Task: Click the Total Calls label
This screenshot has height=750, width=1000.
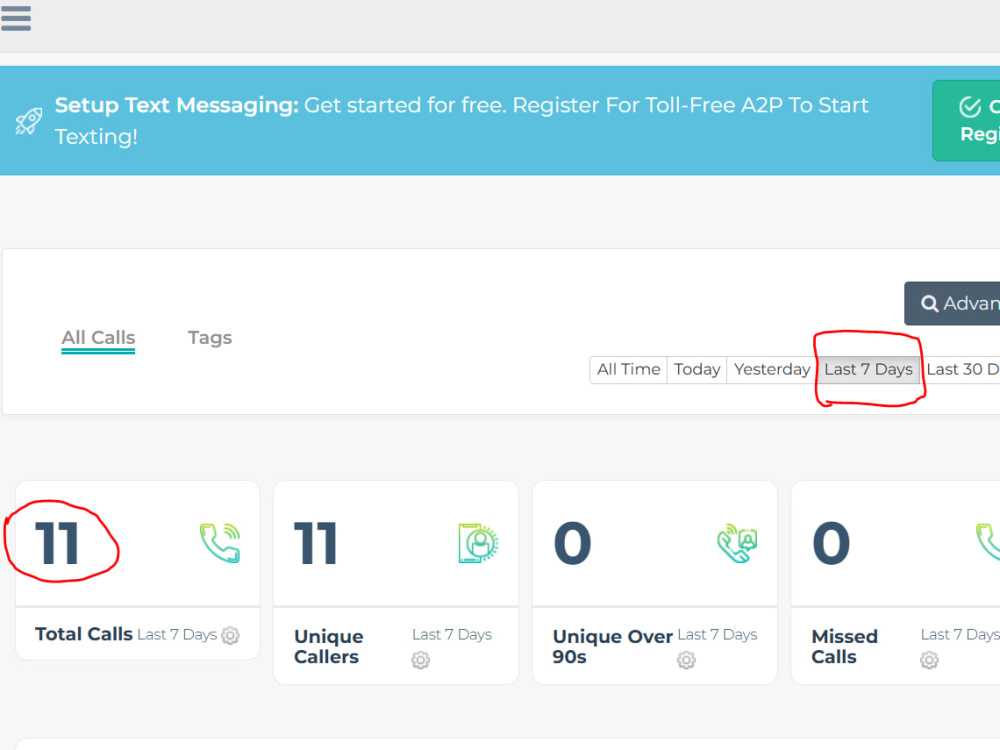Action: click(x=84, y=635)
